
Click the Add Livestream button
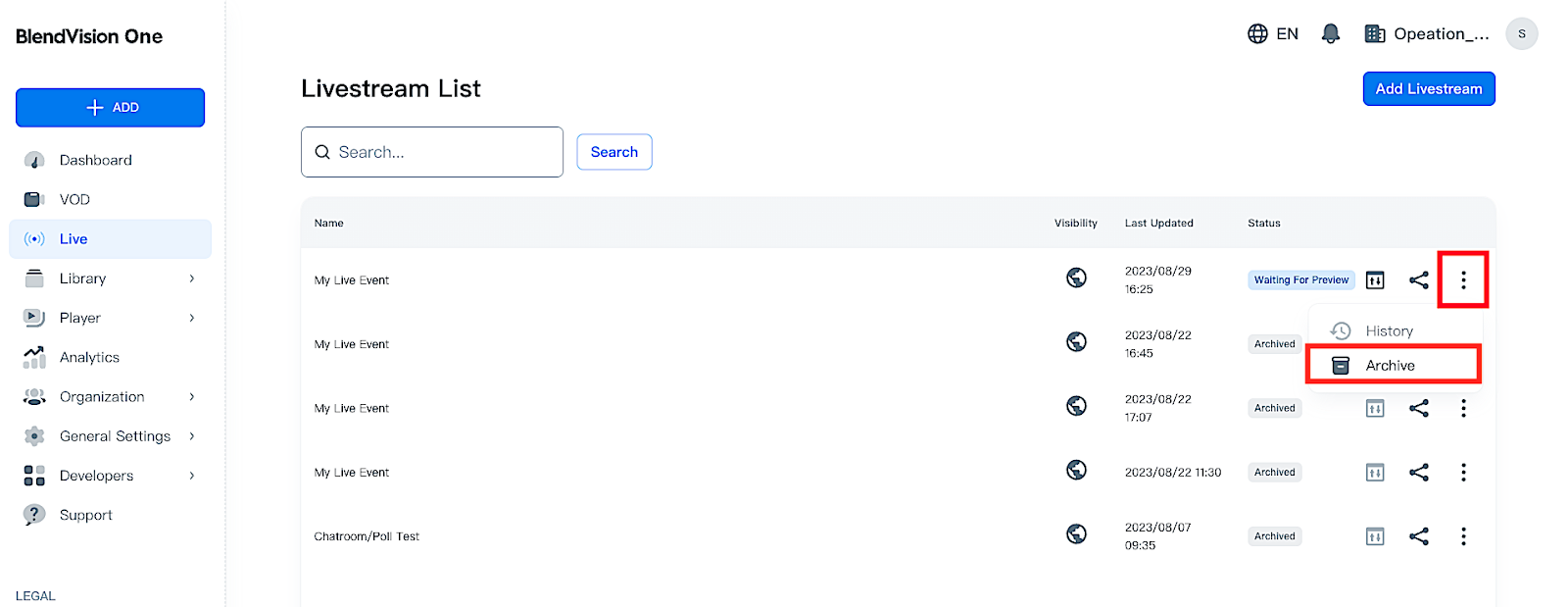pos(1428,89)
